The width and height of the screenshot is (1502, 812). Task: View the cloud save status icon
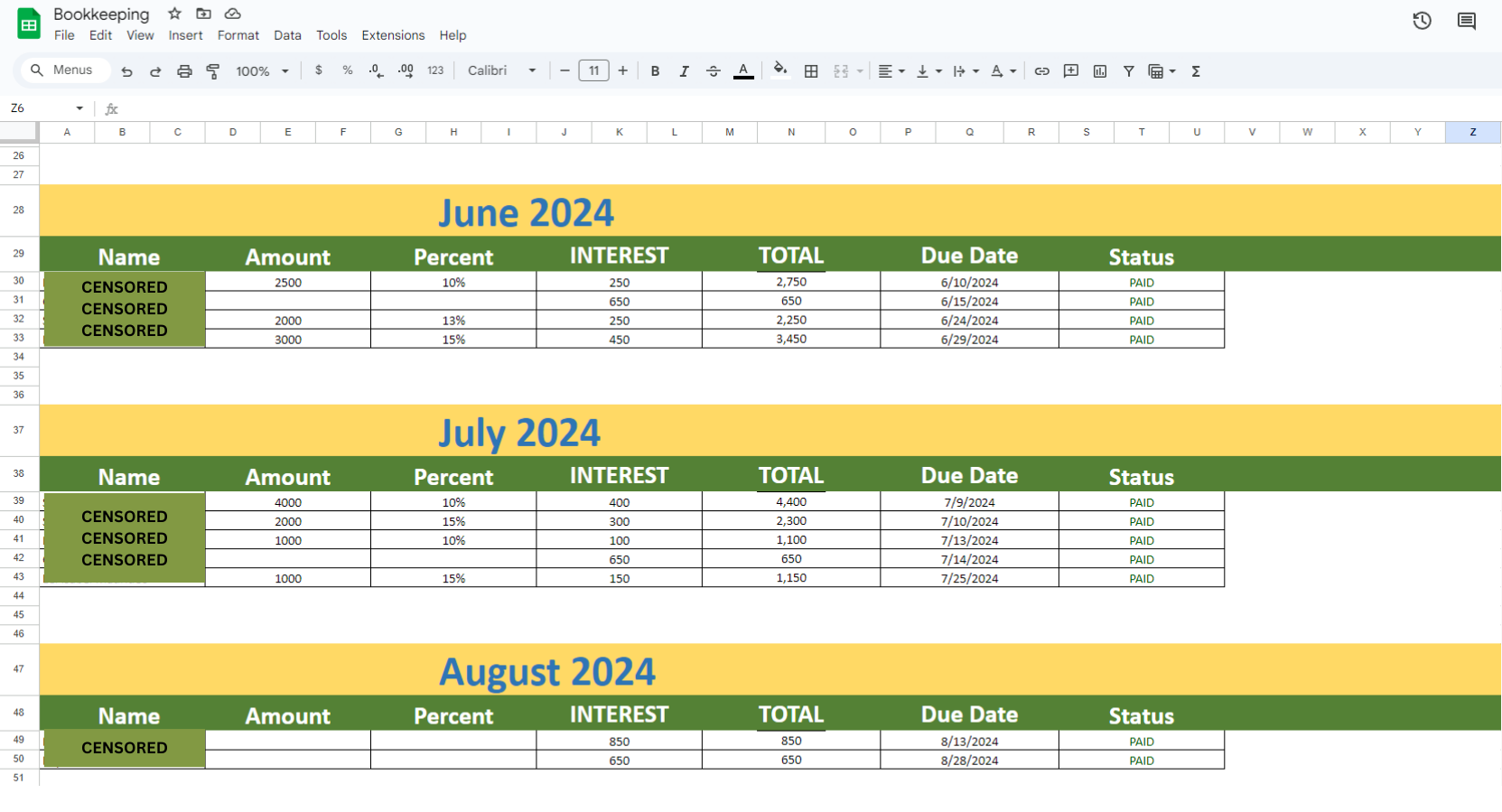[233, 14]
